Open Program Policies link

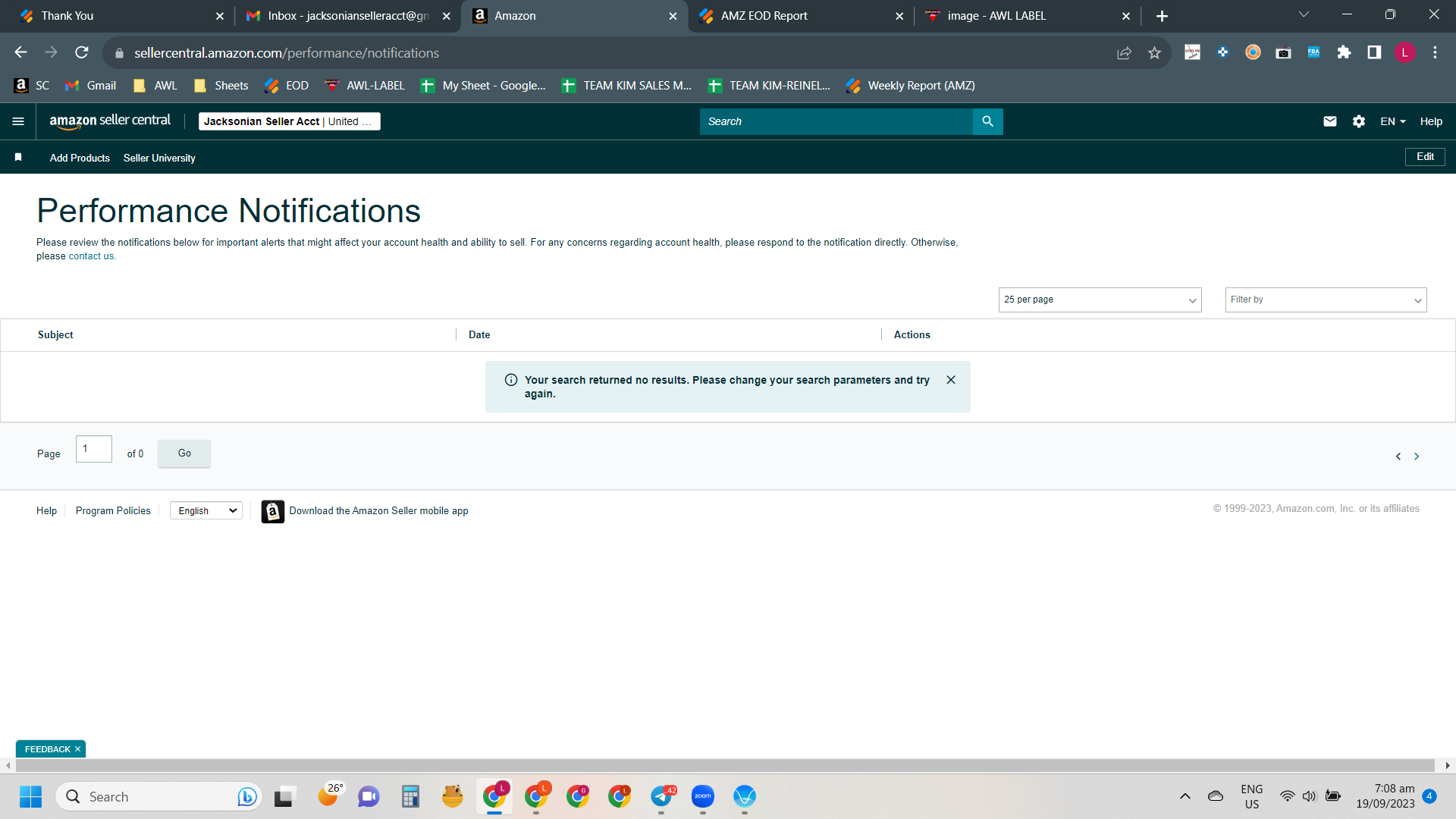tap(113, 511)
